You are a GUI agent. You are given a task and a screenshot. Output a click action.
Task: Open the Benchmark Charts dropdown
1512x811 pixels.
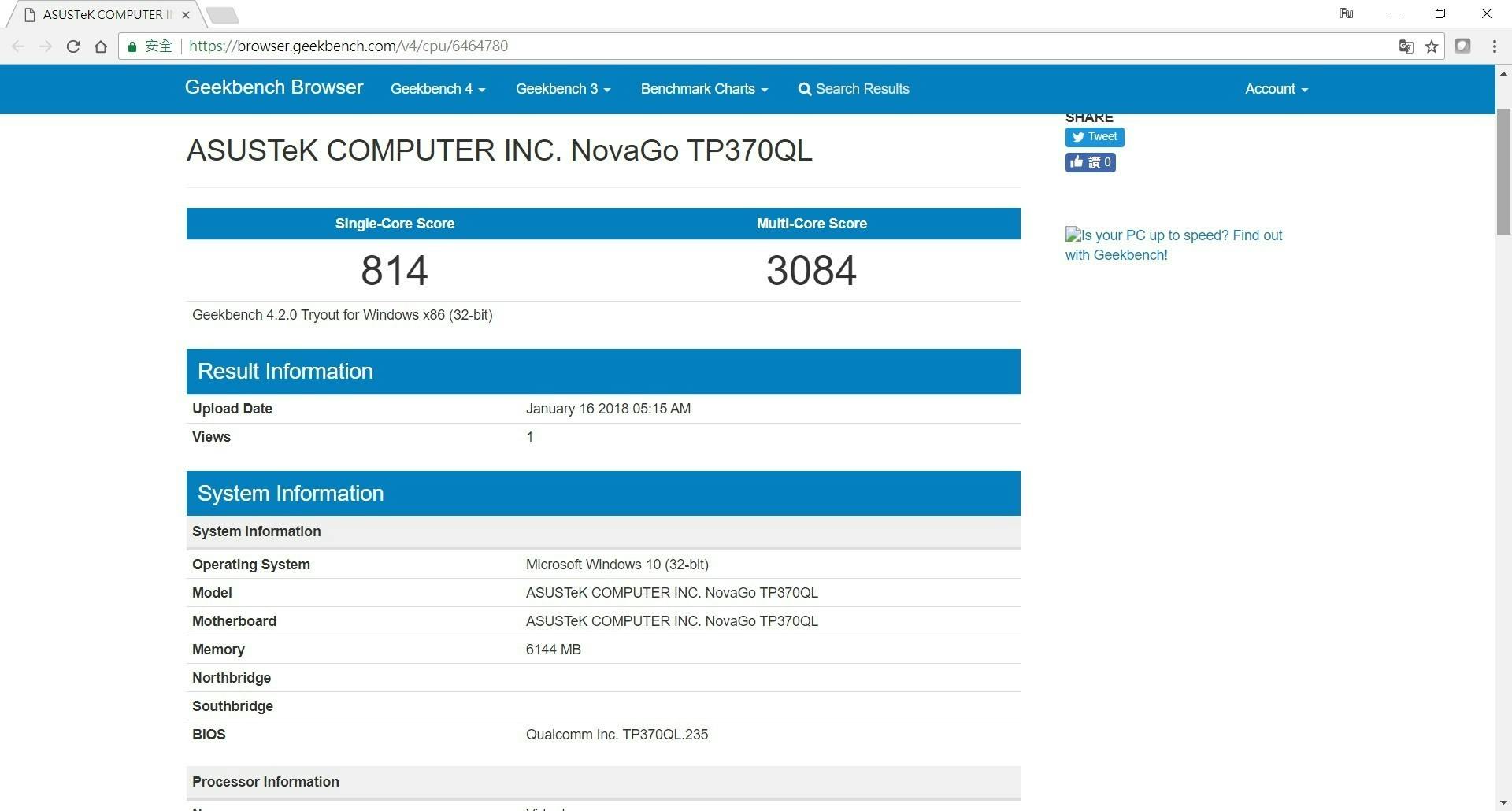tap(704, 89)
